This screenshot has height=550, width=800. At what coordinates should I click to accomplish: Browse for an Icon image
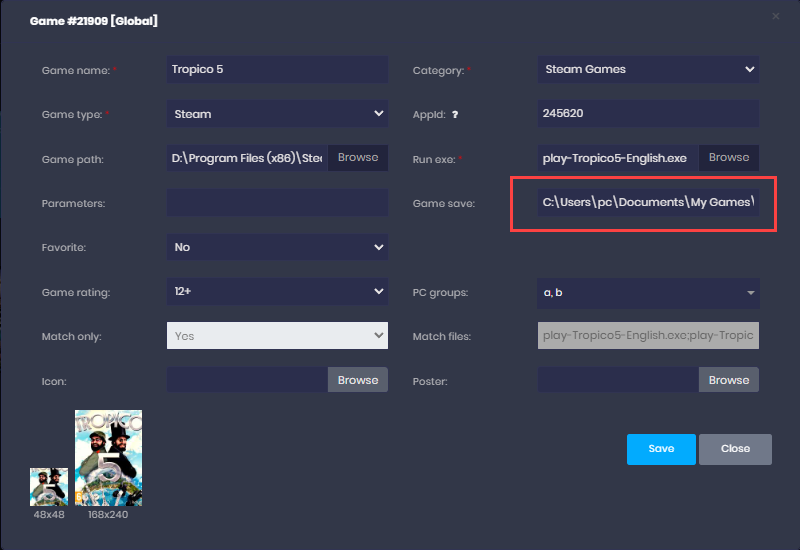[x=358, y=380]
